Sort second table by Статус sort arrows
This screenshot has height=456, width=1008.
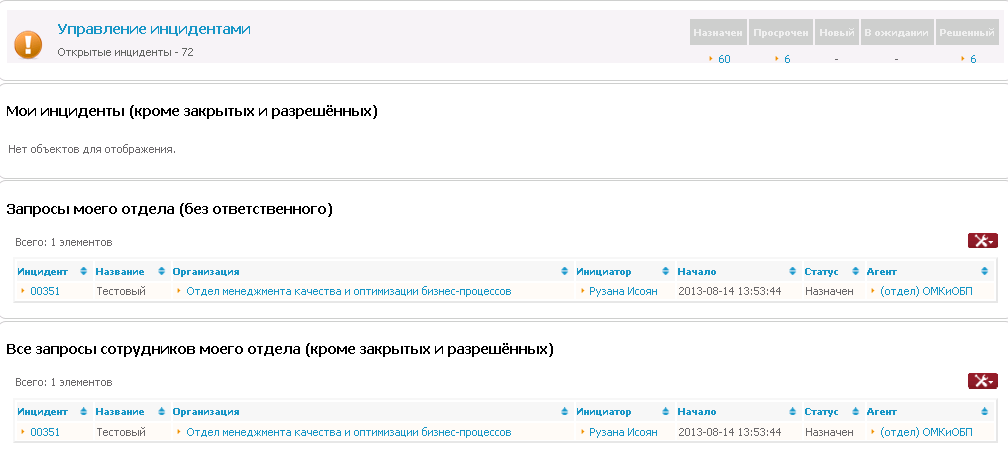(x=856, y=412)
